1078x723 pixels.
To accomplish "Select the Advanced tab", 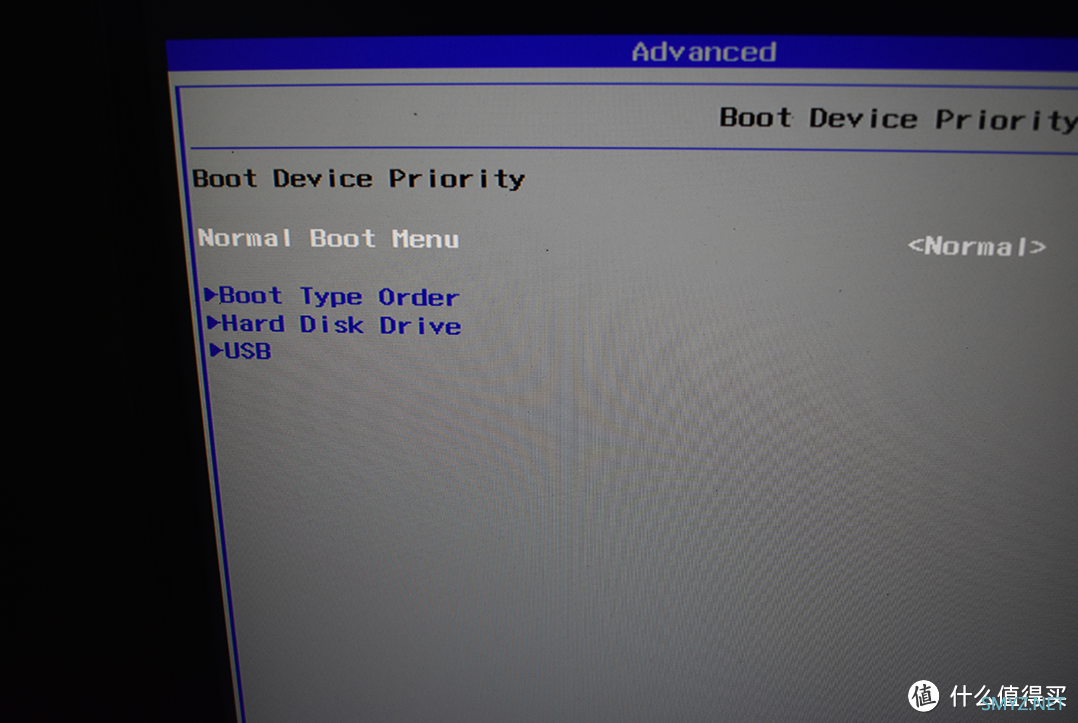I will coord(704,52).
